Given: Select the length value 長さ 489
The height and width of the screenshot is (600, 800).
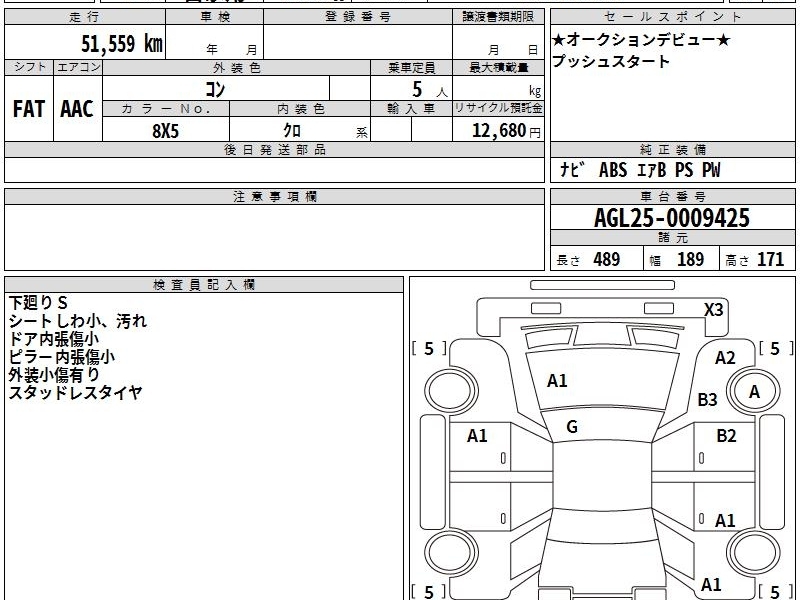Looking at the screenshot, I should click(588, 260).
